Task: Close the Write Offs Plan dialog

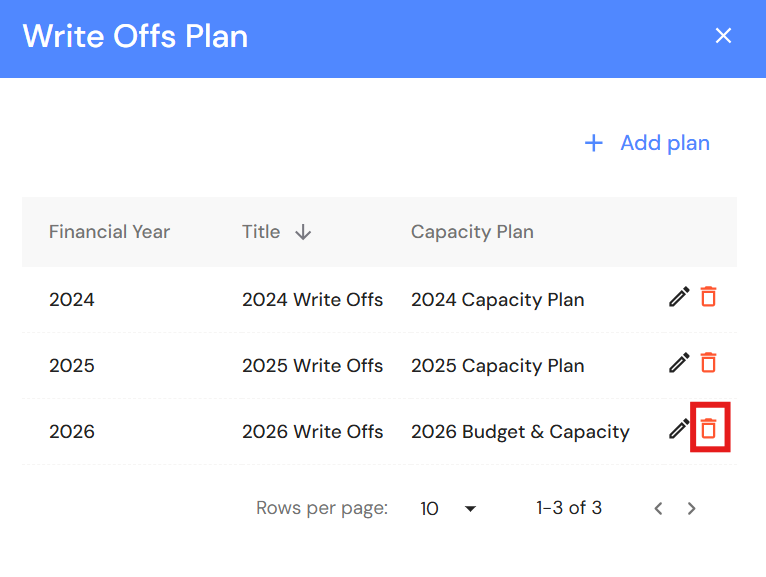Action: pos(723,37)
